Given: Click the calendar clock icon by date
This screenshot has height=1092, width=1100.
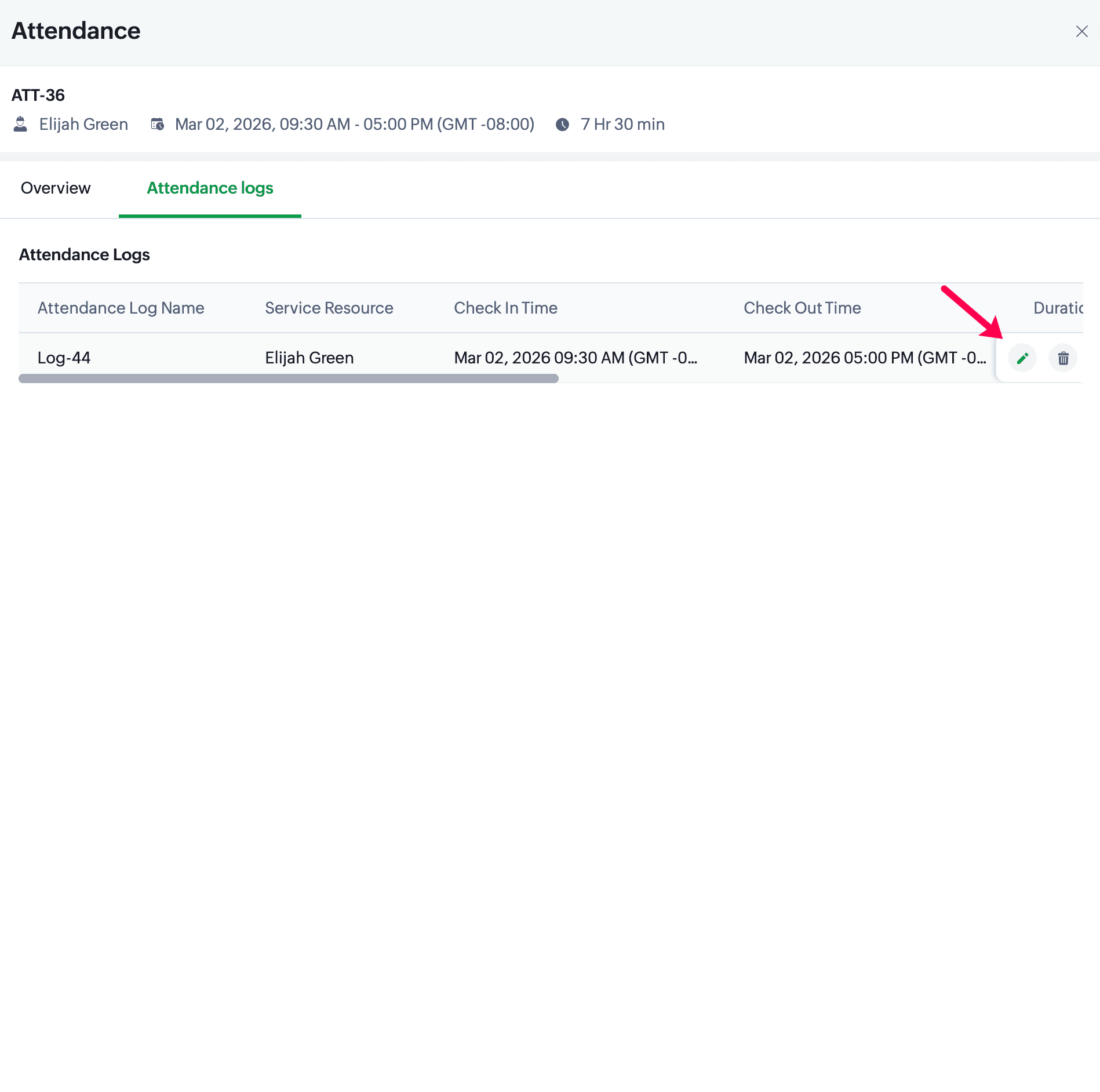Looking at the screenshot, I should pyautogui.click(x=158, y=124).
